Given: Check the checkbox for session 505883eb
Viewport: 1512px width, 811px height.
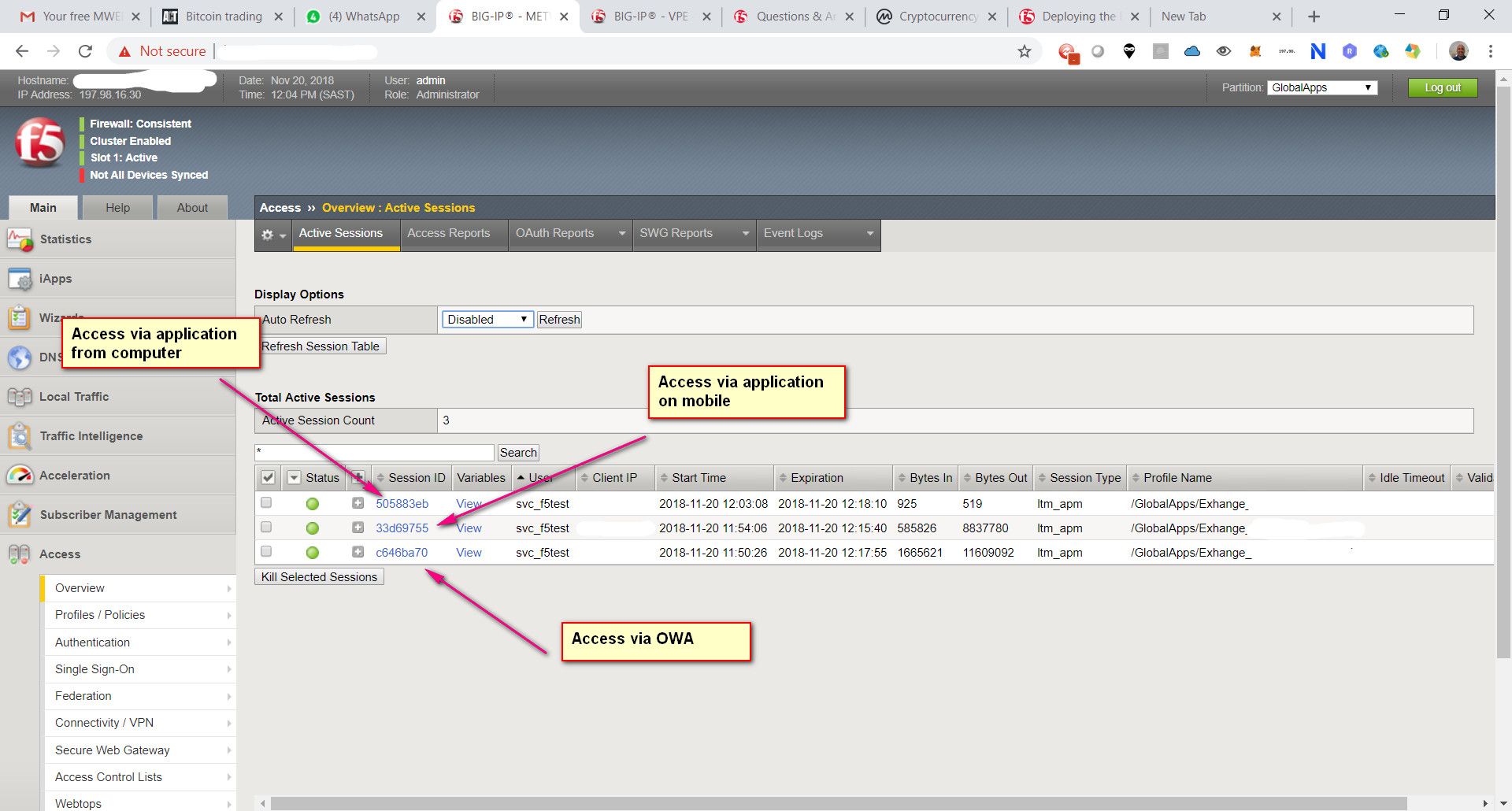Looking at the screenshot, I should 265,502.
